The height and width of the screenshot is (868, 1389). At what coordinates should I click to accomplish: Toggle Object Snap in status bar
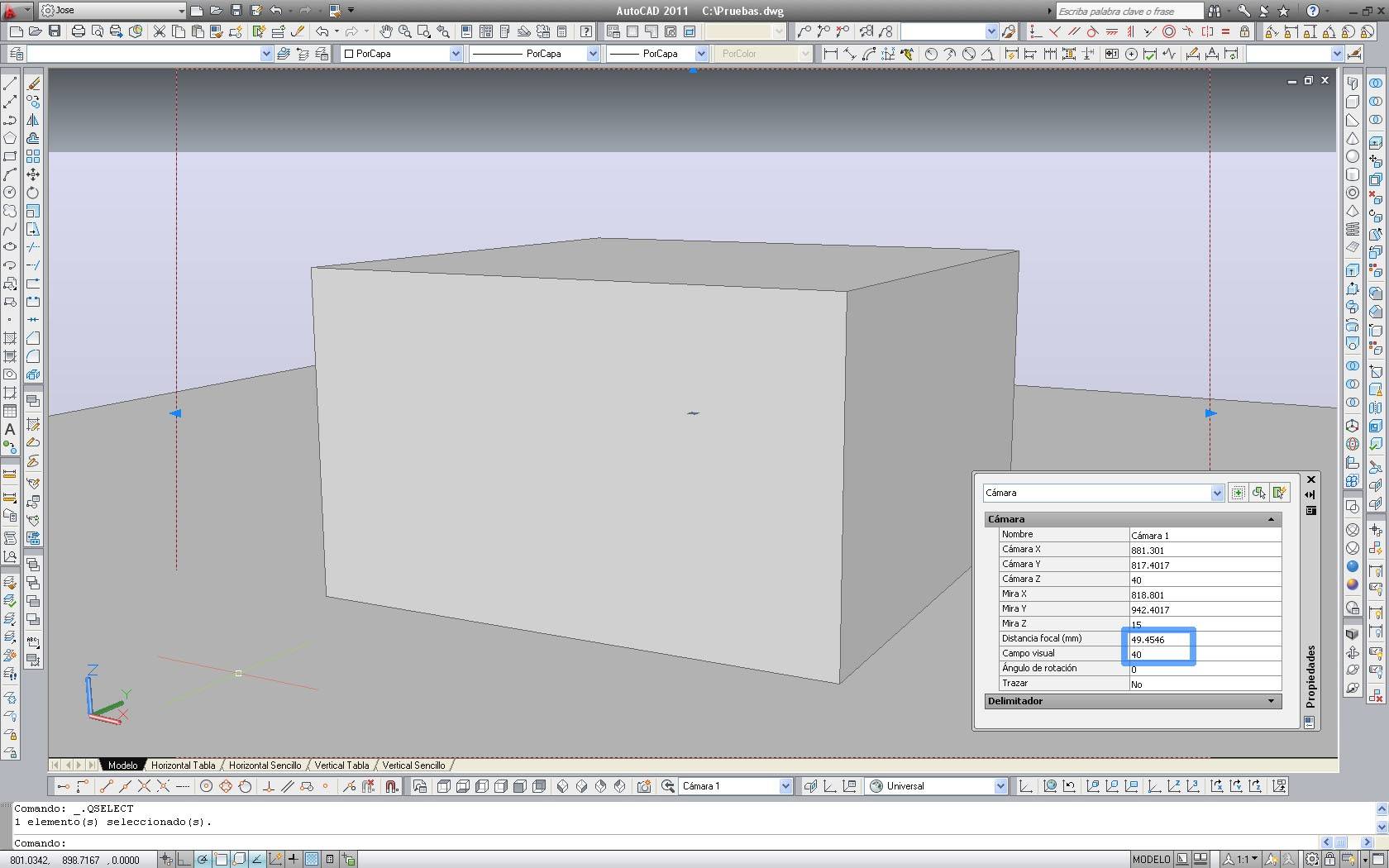tap(222, 860)
